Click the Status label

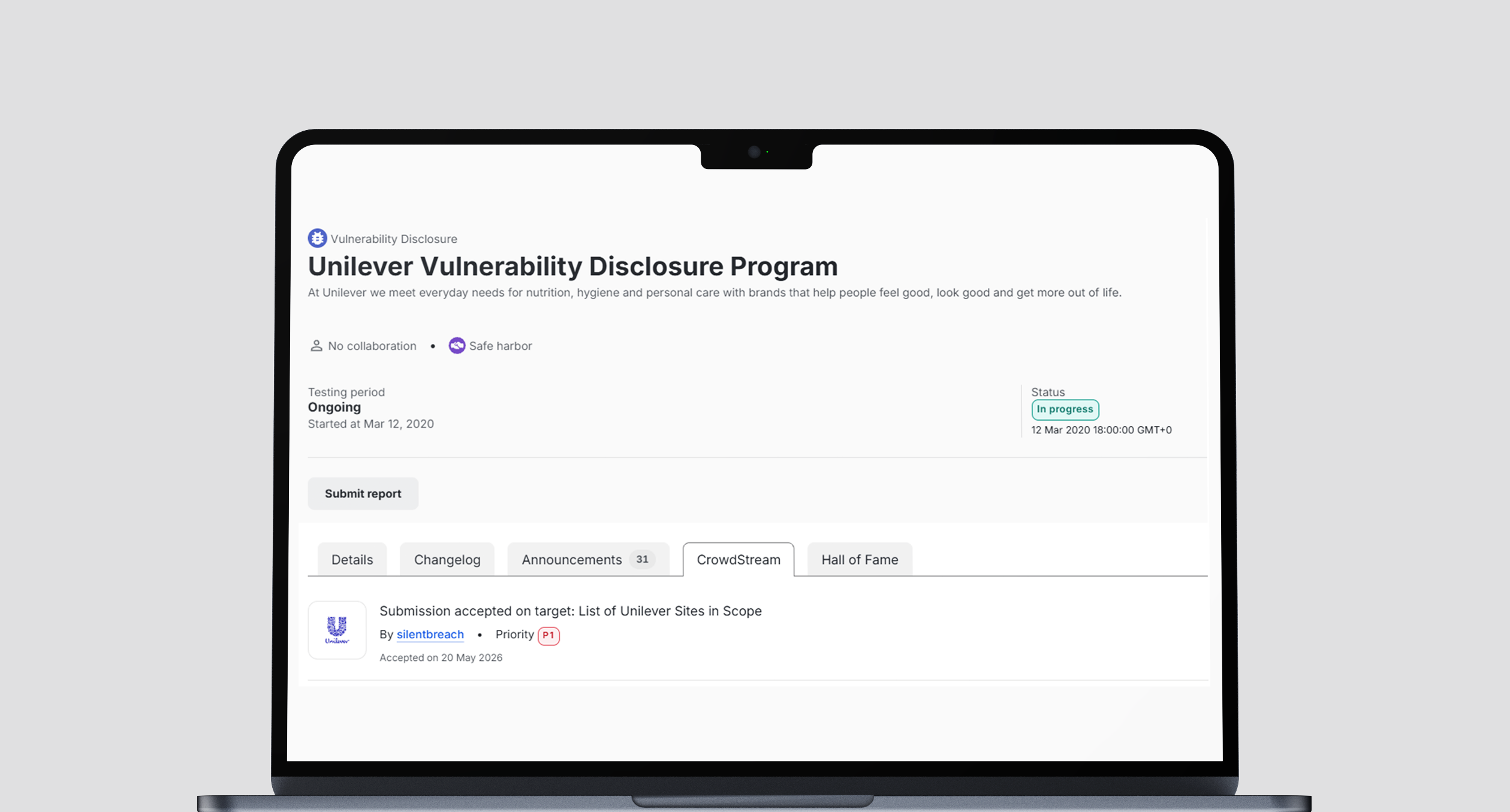pyautogui.click(x=1048, y=392)
